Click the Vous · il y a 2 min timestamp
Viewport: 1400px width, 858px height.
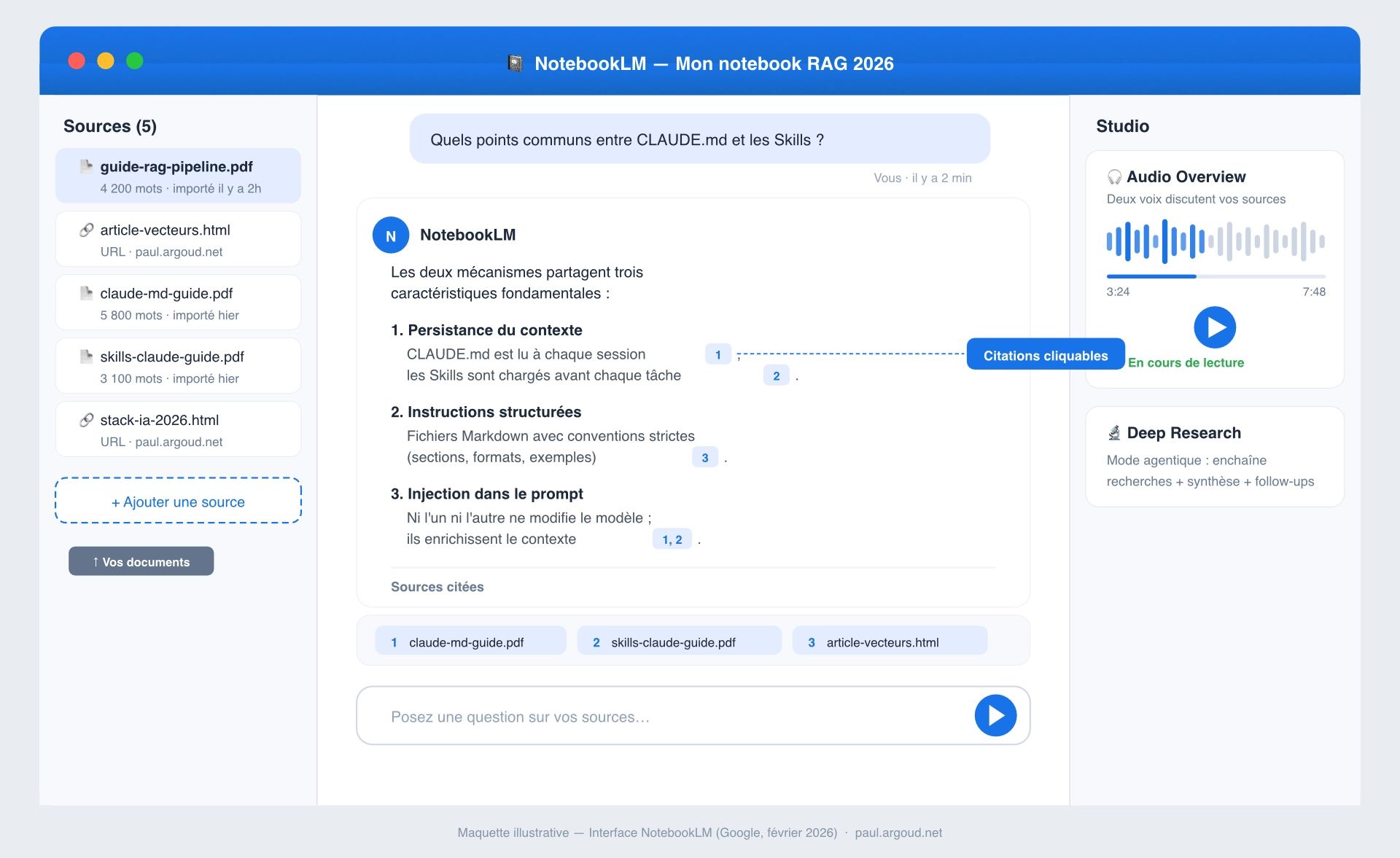click(x=922, y=178)
